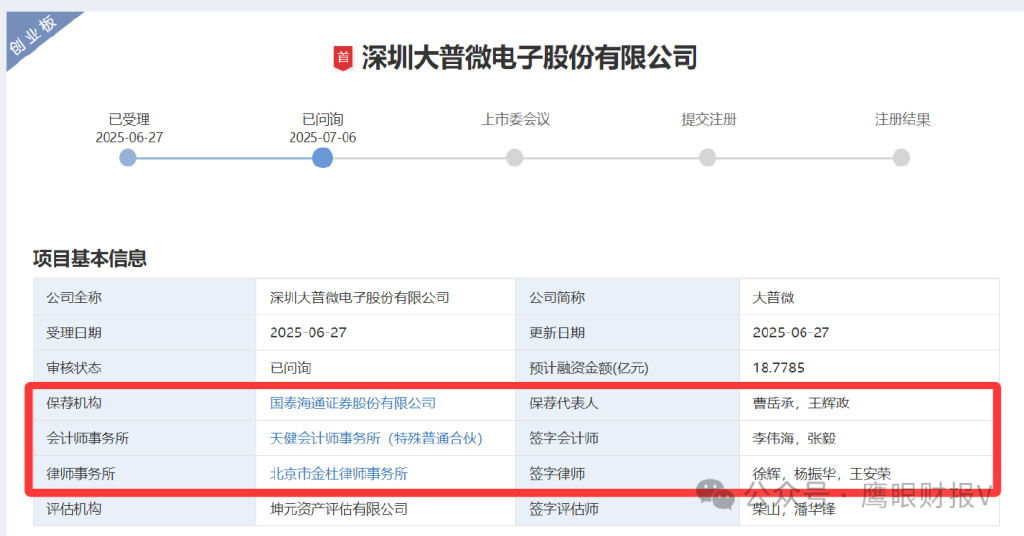Click the 提交注册 stage label
The width and height of the screenshot is (1024, 536).
709,119
